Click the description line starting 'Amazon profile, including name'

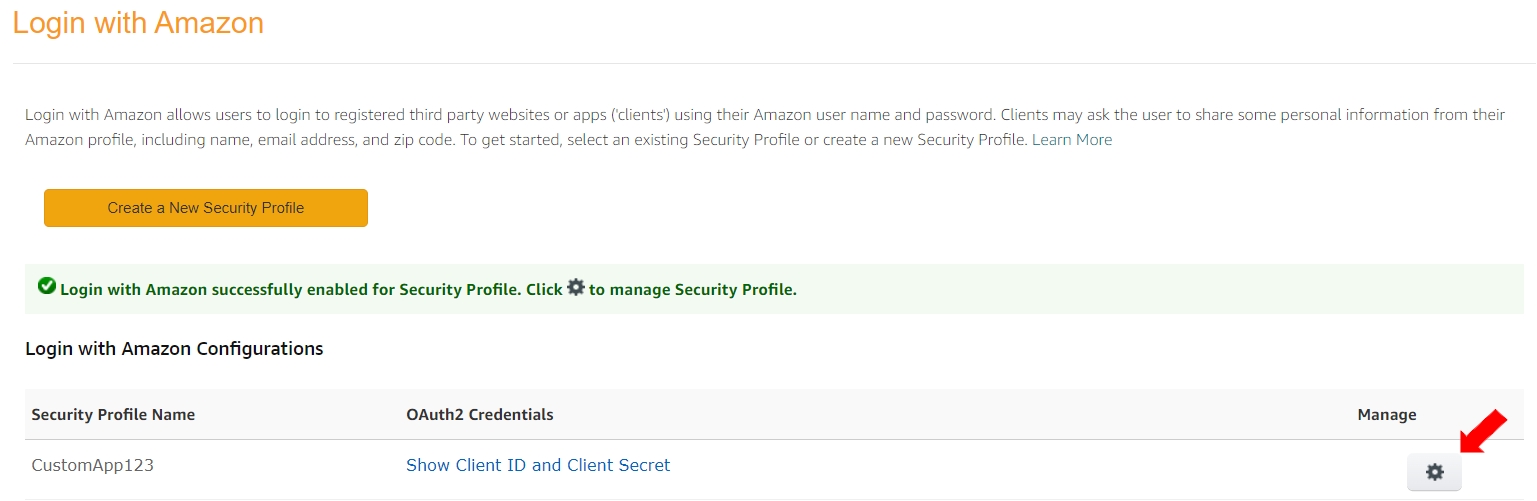(x=500, y=140)
